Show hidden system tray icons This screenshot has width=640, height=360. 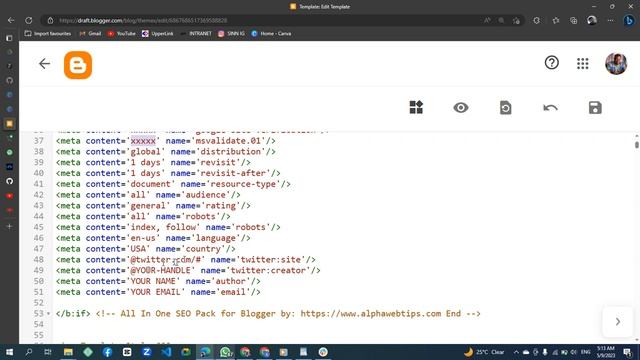516,352
